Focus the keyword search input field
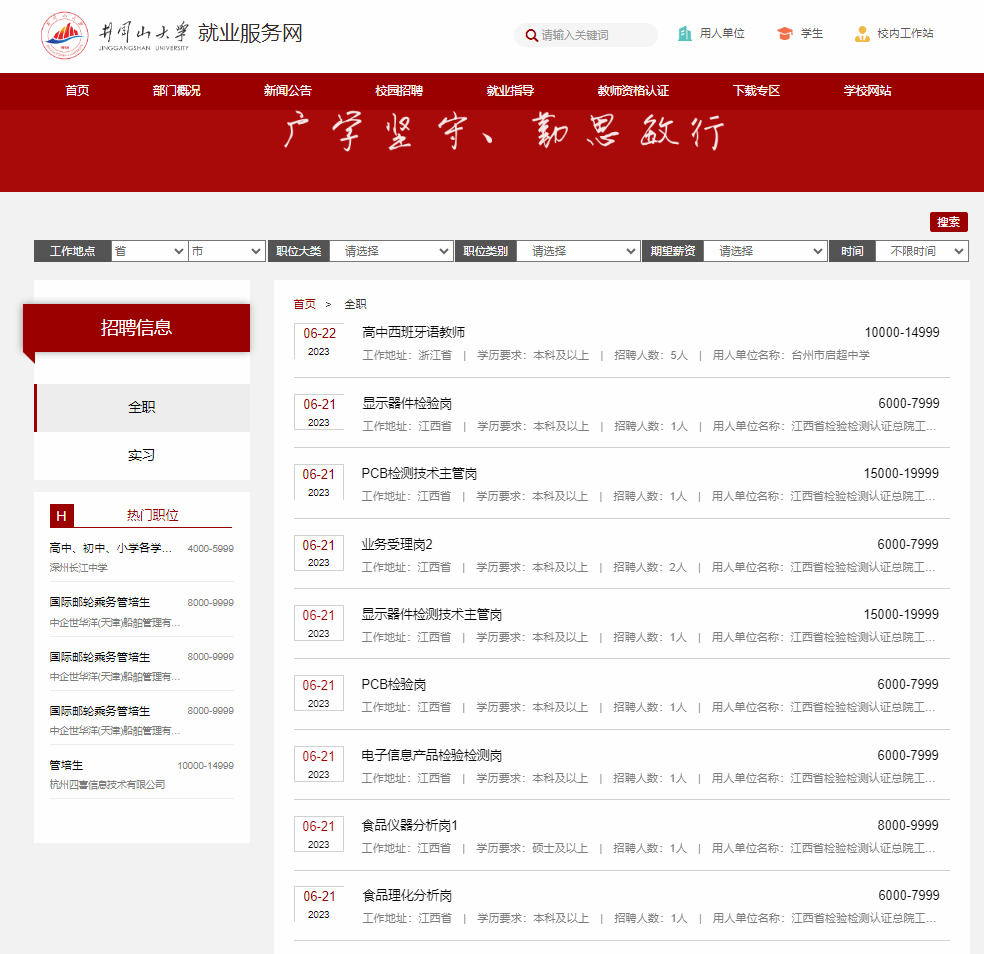Screen dimensions: 984x954 coord(595,36)
